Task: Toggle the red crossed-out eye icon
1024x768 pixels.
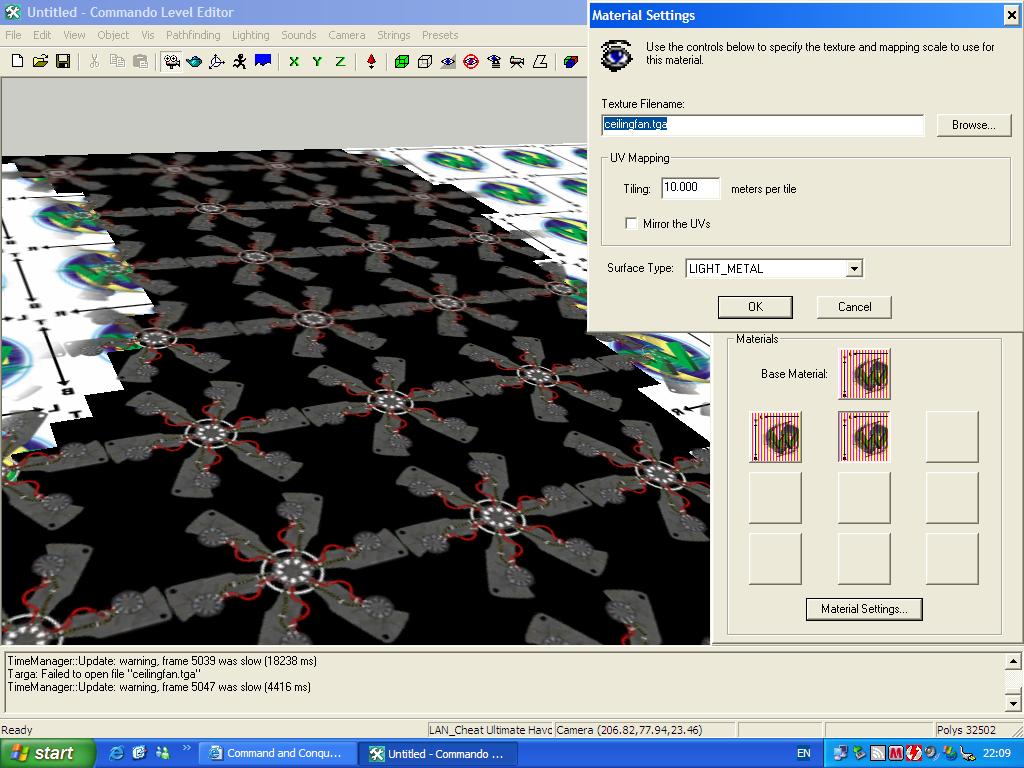Action: 471,61
